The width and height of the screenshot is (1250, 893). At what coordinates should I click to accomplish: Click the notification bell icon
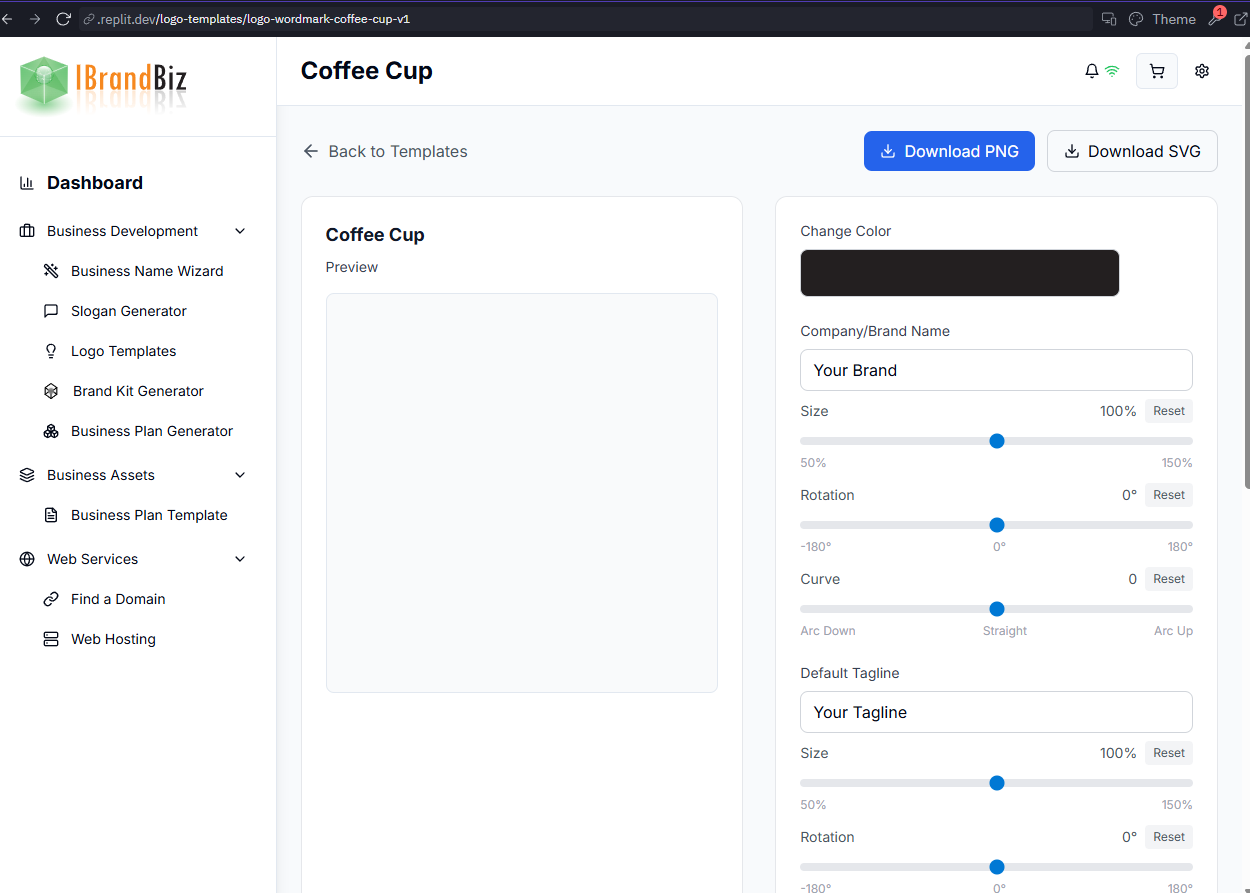pyautogui.click(x=1092, y=71)
